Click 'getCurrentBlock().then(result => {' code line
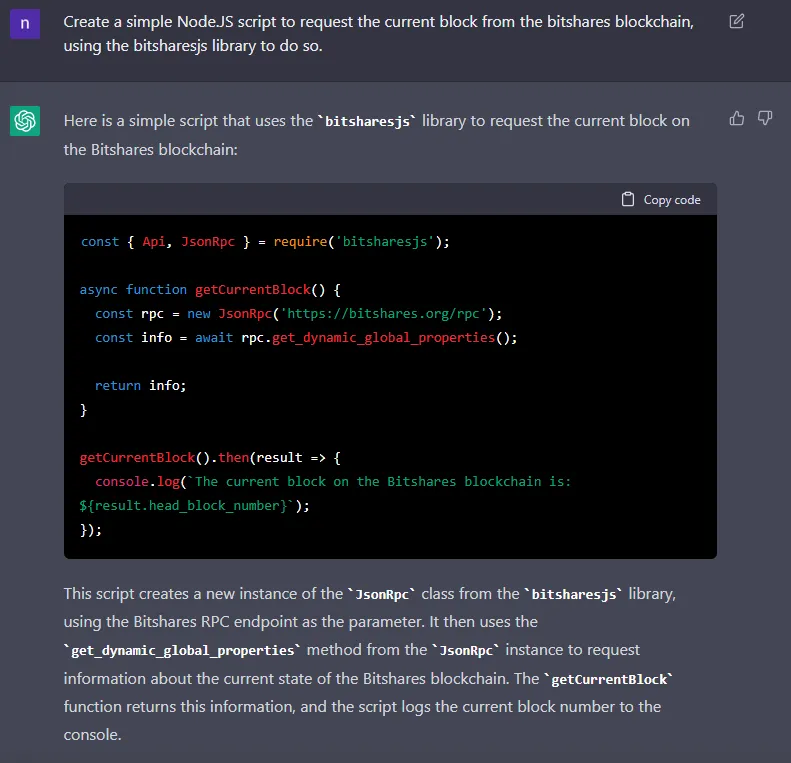This screenshot has width=791, height=763. (x=210, y=458)
